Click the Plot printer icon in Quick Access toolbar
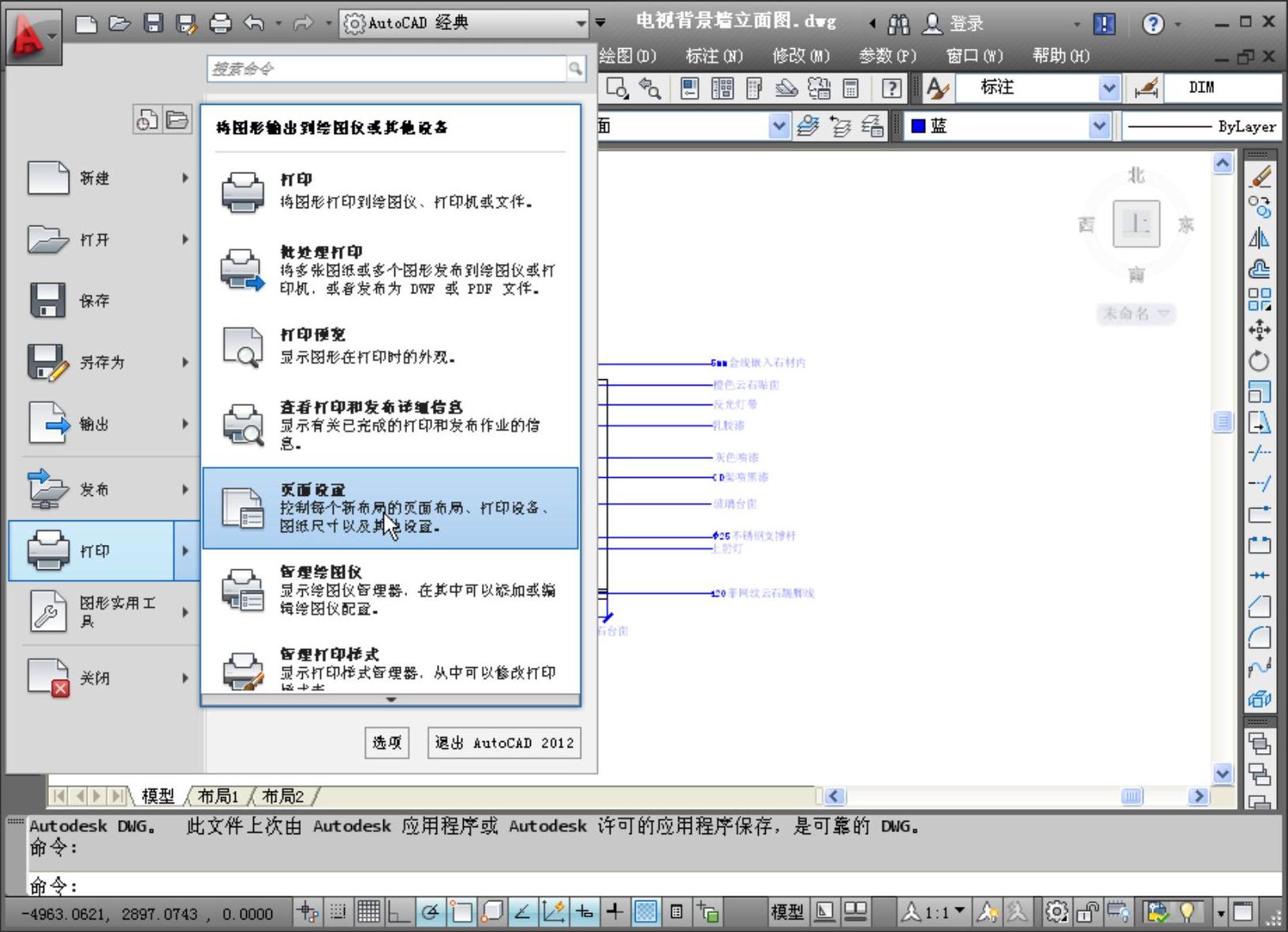Viewport: 1288px width, 932px height. tap(220, 23)
